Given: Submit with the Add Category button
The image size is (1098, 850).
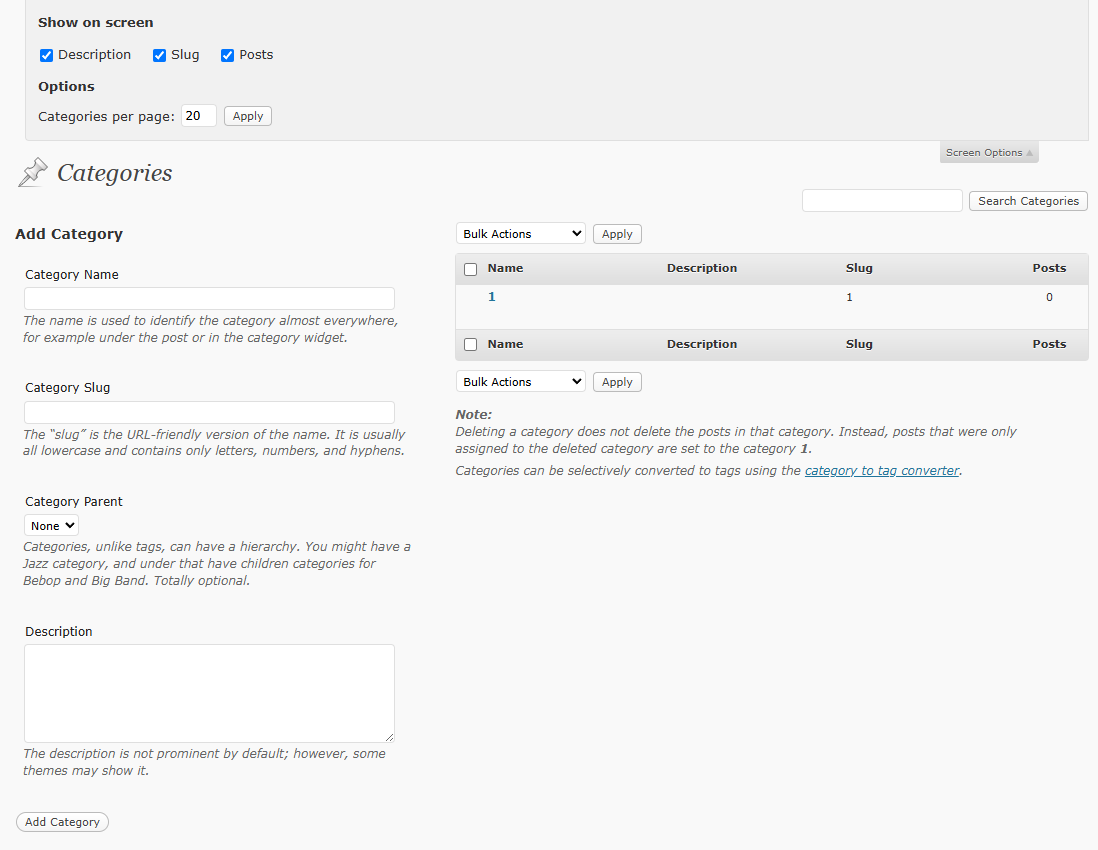Looking at the screenshot, I should pos(62,822).
